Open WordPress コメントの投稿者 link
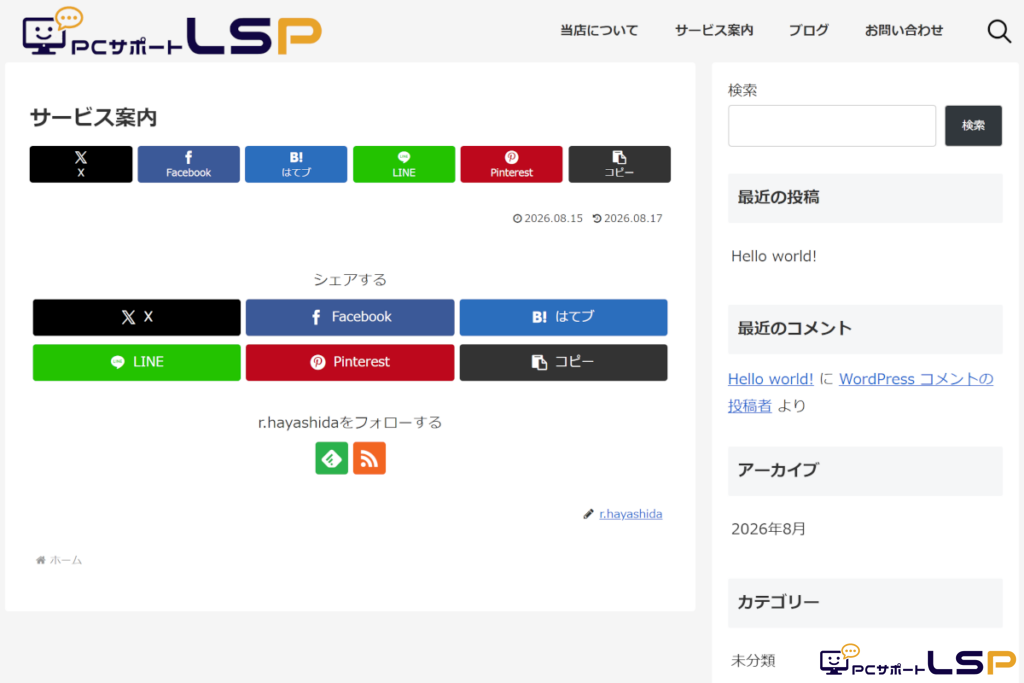 pyautogui.click(x=916, y=379)
